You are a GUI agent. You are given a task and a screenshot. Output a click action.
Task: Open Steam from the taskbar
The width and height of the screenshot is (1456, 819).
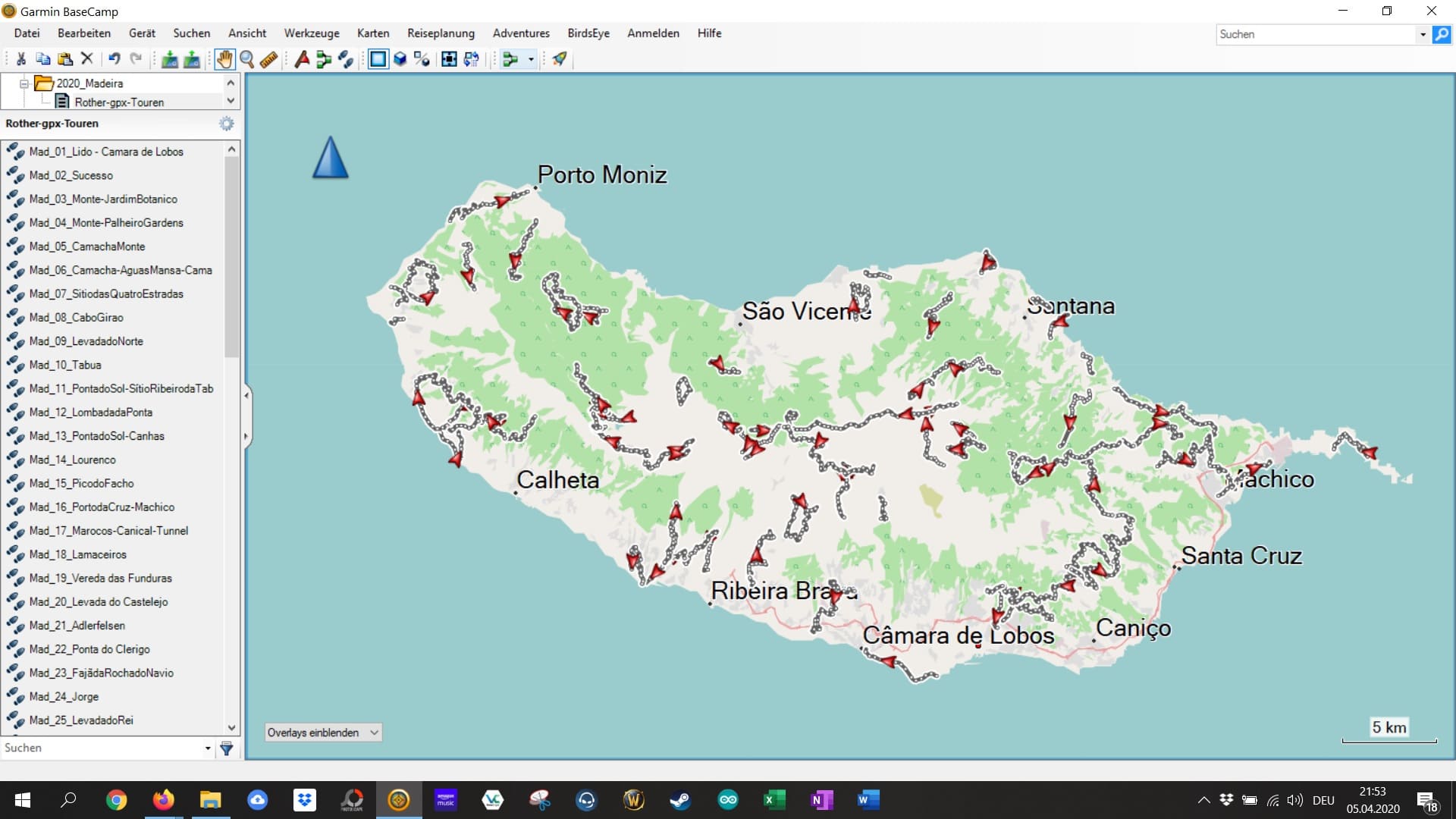point(680,800)
